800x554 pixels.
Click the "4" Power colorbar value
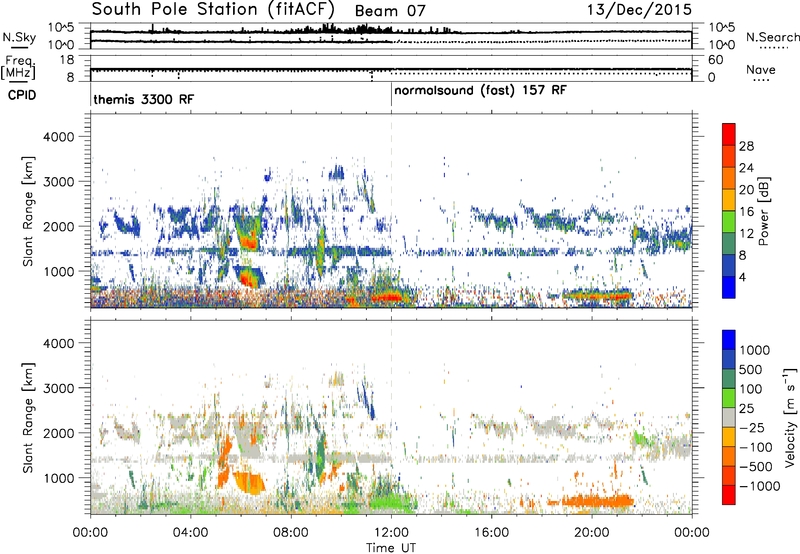click(x=743, y=277)
